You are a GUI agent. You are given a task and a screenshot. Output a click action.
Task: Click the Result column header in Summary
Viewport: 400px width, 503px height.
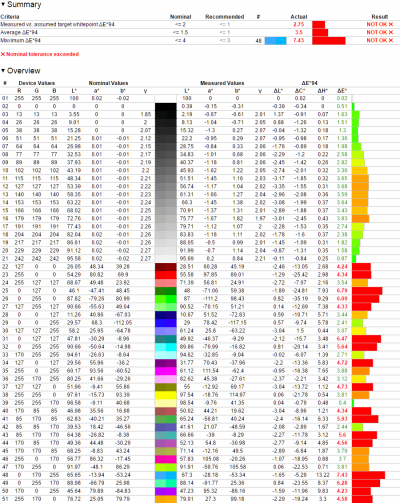(x=380, y=17)
